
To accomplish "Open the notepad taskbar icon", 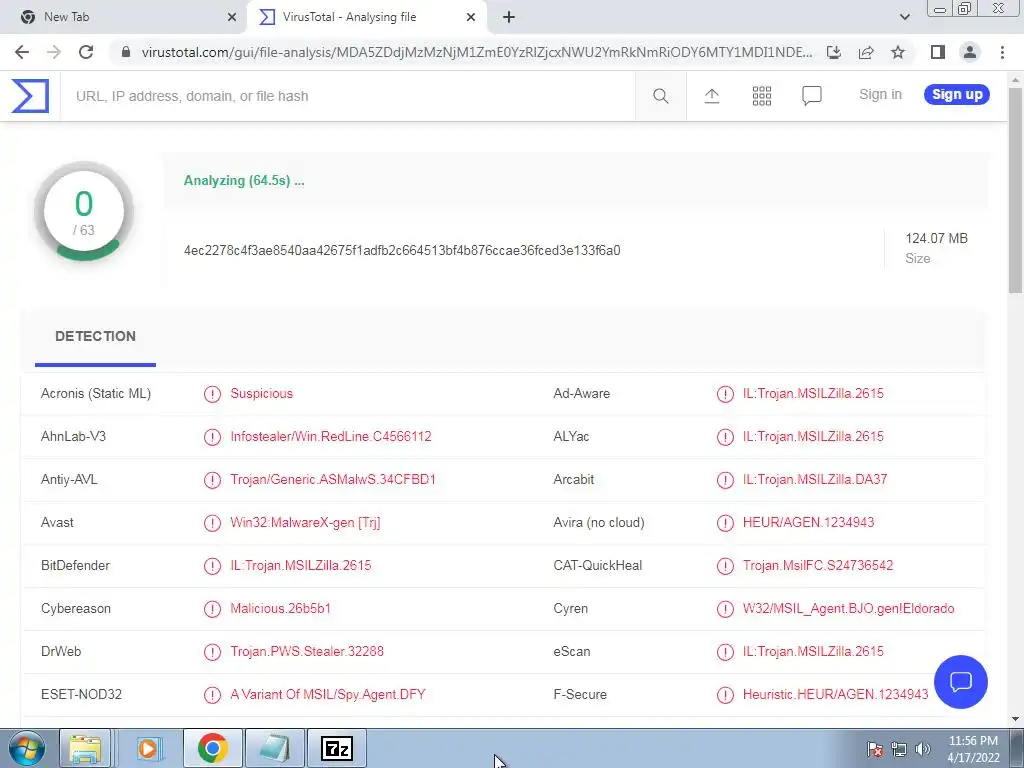I will tap(274, 748).
